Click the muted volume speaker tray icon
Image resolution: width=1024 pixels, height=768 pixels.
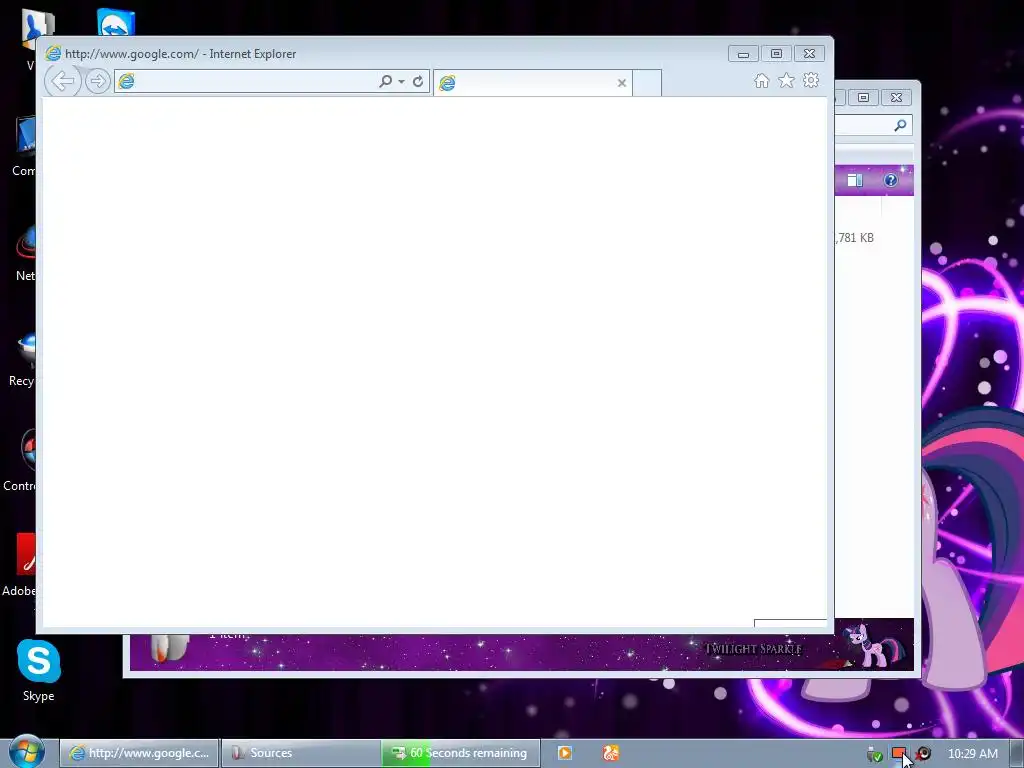pyautogui.click(x=923, y=754)
